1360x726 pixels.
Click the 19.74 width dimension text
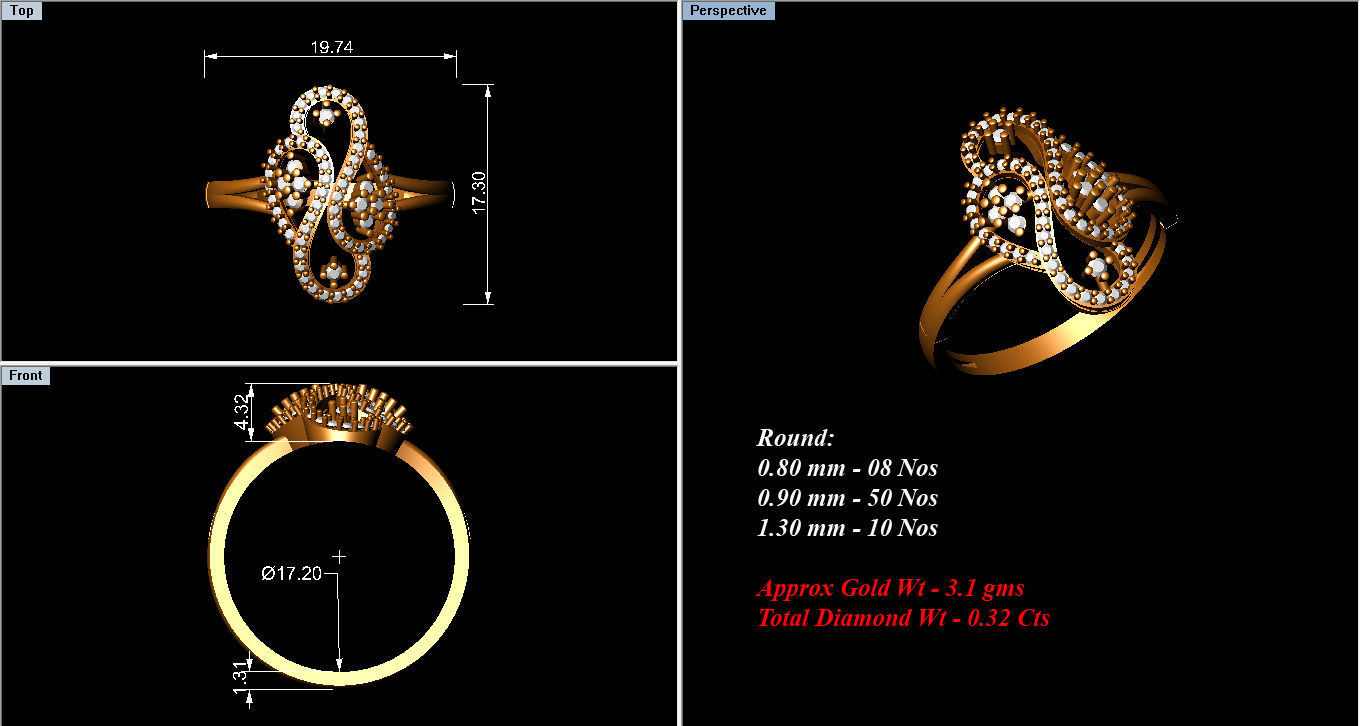click(331, 47)
